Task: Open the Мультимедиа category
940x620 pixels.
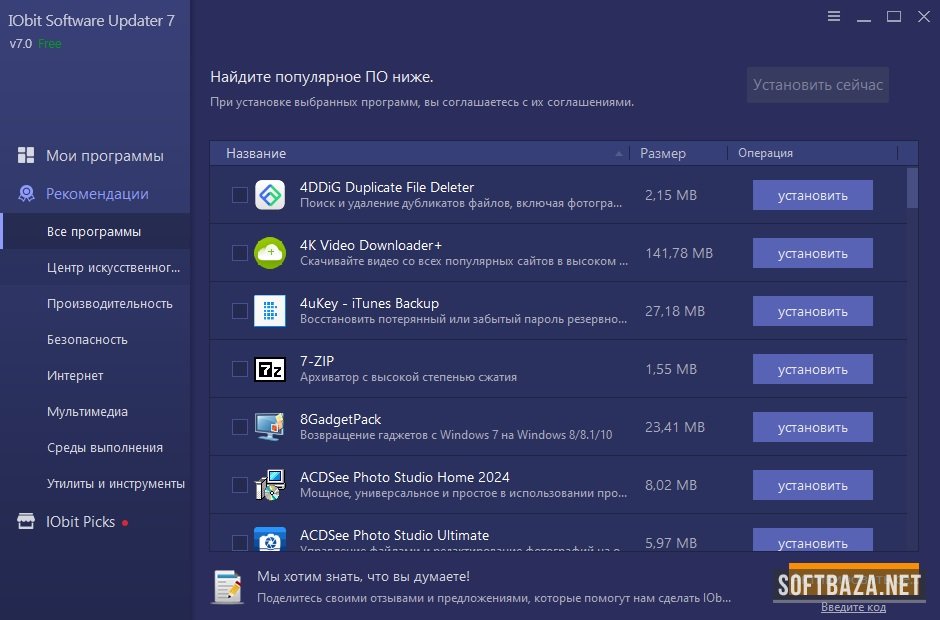Action: [87, 412]
